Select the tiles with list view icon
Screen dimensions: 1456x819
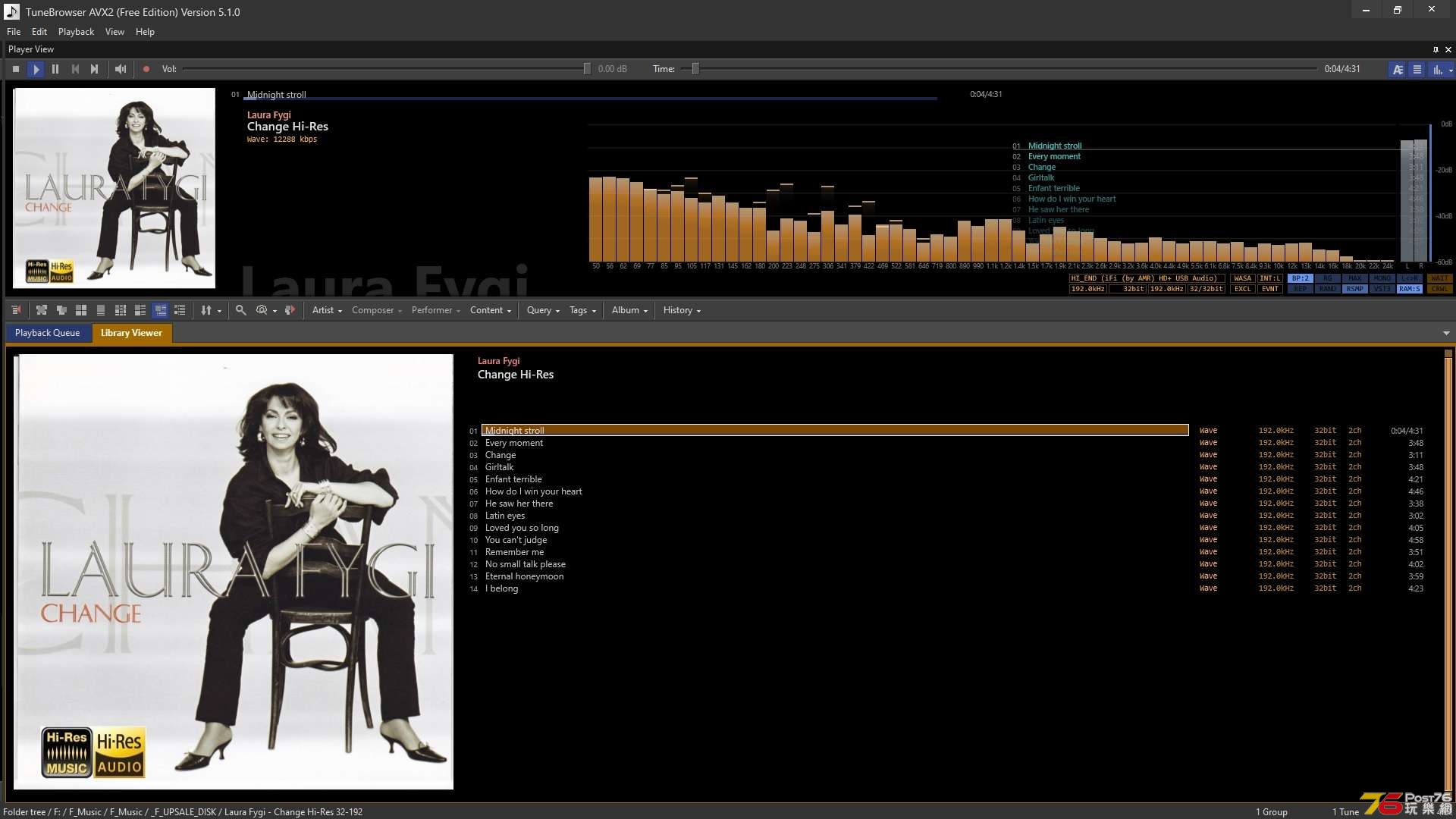pos(140,310)
